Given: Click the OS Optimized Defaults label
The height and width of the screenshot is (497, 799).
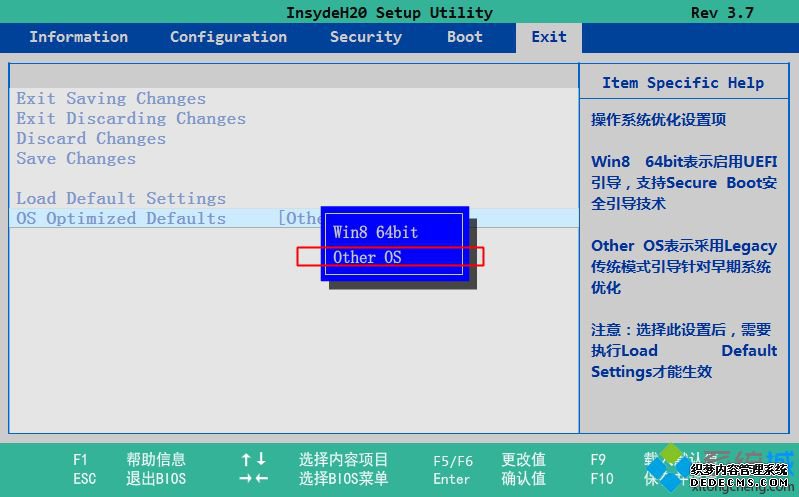Looking at the screenshot, I should point(121,218).
